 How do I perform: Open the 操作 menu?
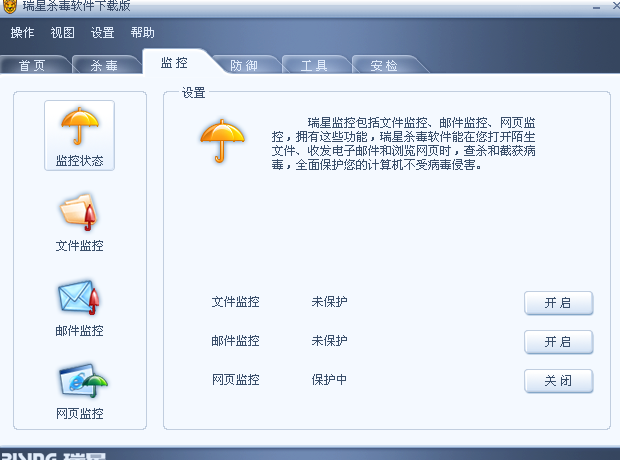[x=22, y=32]
